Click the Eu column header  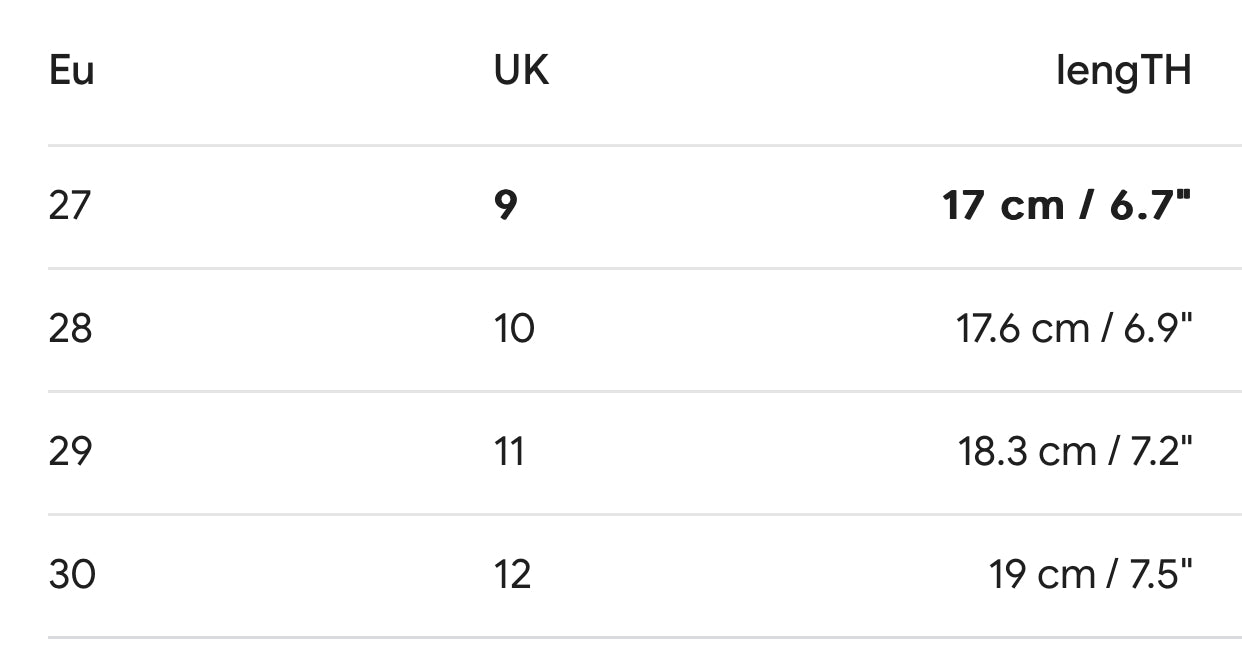pos(71,72)
